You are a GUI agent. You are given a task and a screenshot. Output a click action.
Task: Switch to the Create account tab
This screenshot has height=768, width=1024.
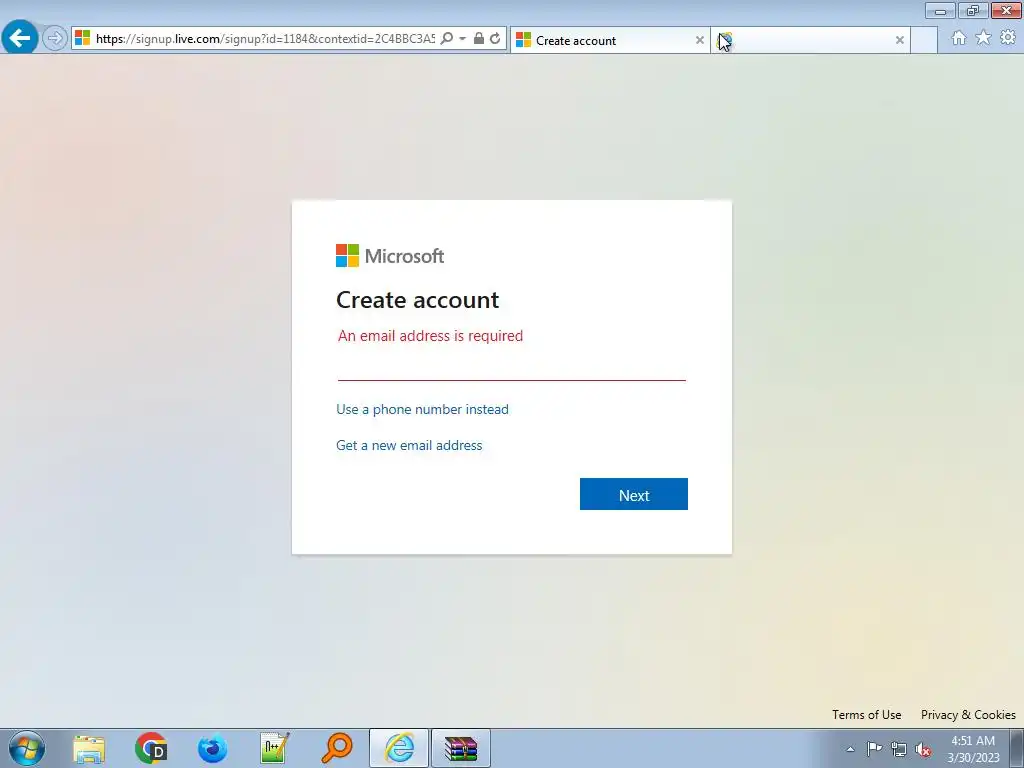(x=609, y=40)
